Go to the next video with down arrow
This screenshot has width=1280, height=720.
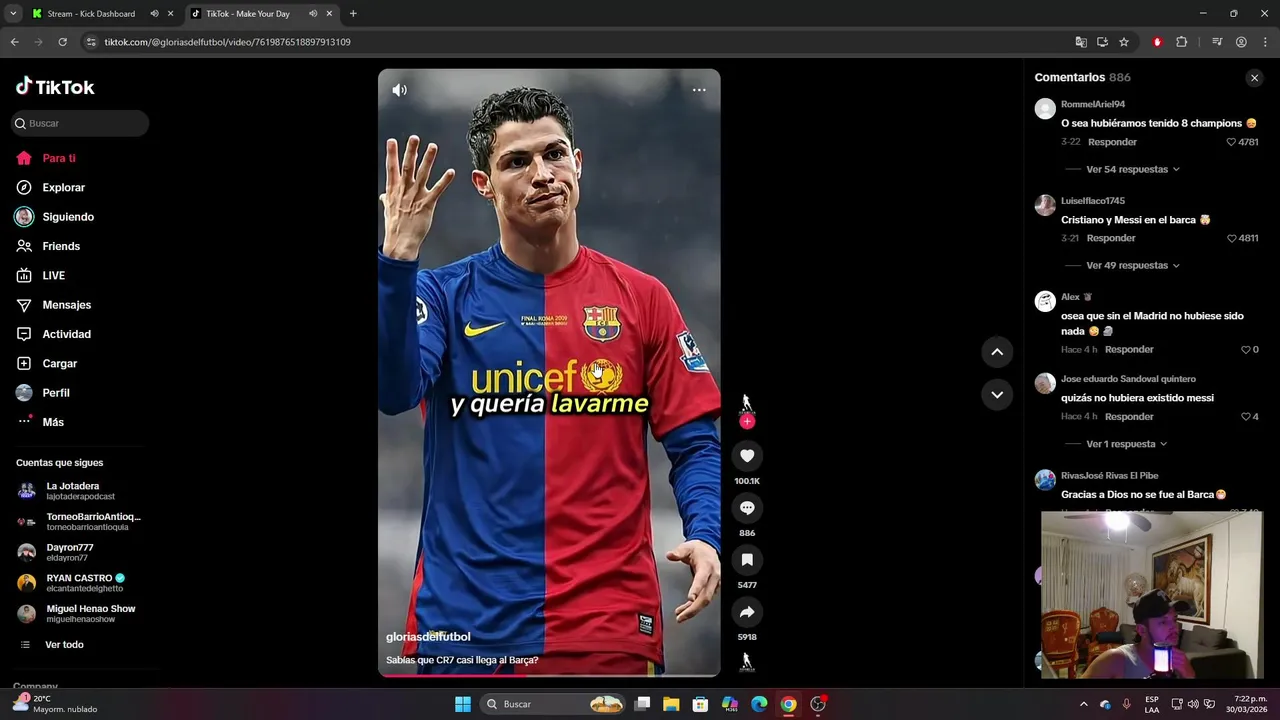pos(997,395)
